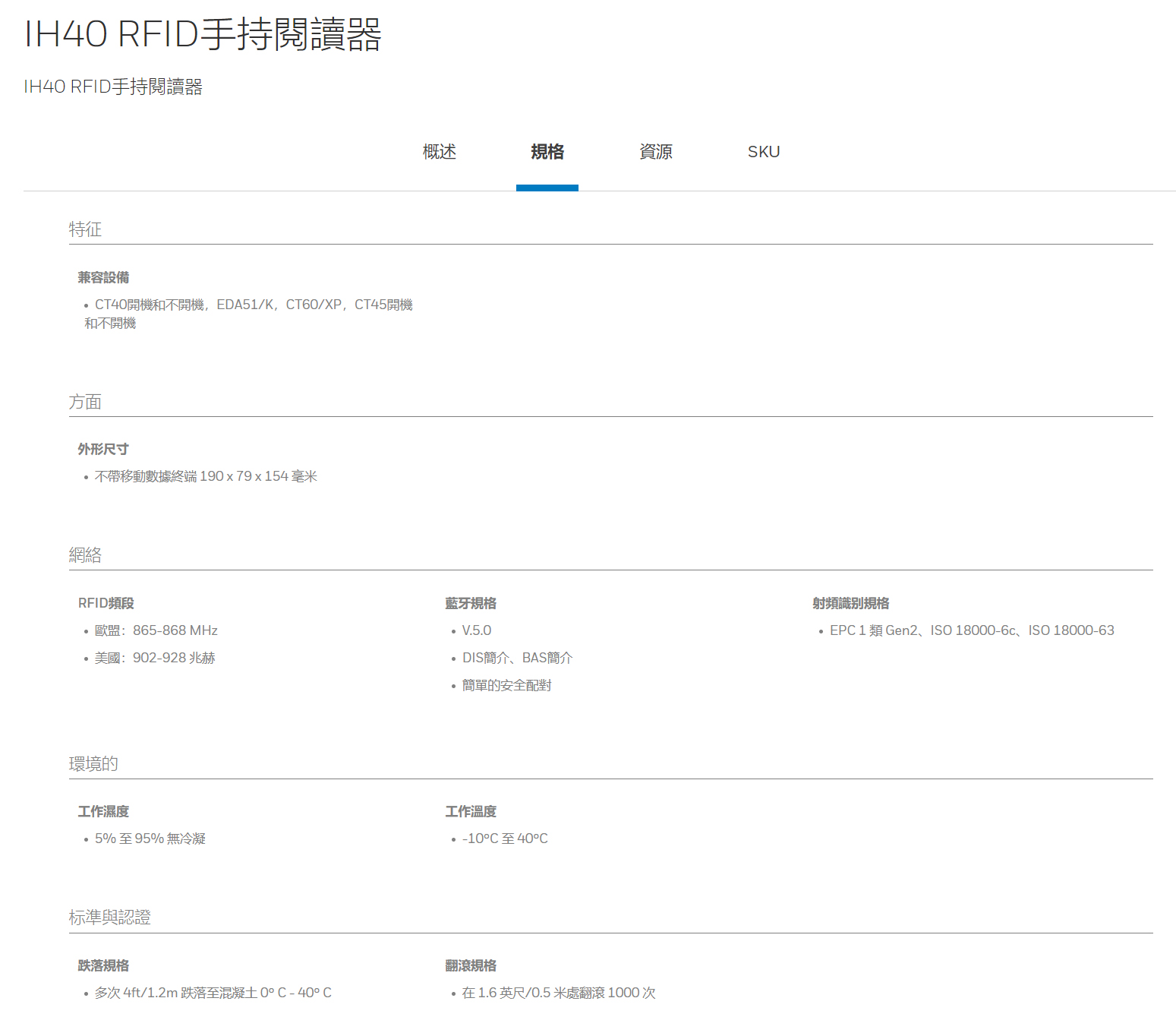
Task: Click the EPC 1 類 Gen2 specification entry
Action: (971, 630)
